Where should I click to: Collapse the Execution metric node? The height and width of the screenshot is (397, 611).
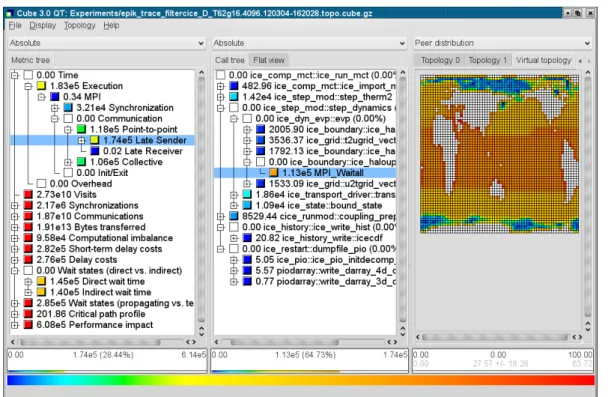tap(28, 86)
